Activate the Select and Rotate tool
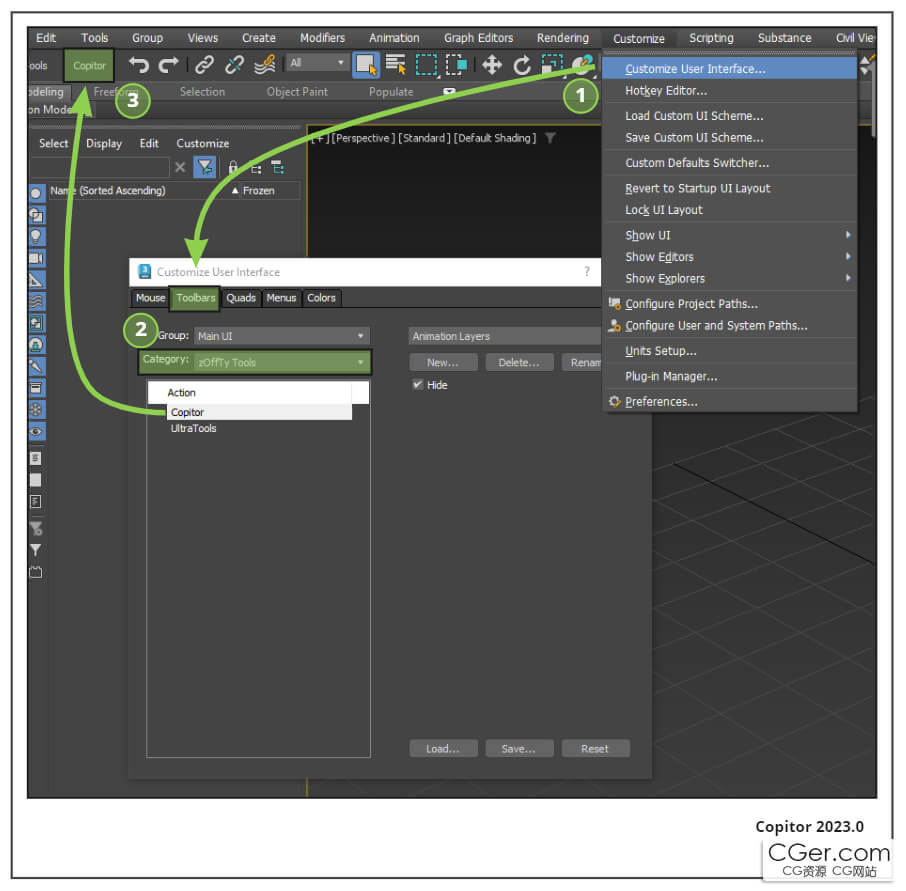Viewport: 906px width, 891px height. [522, 65]
